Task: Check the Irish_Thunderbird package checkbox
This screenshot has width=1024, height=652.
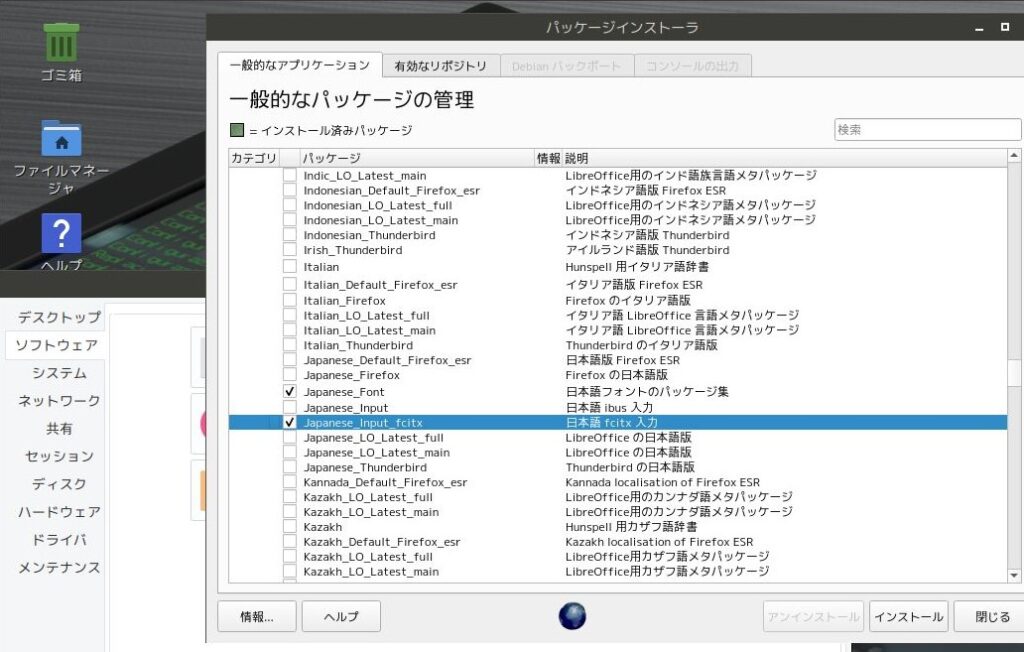Action: (x=288, y=250)
